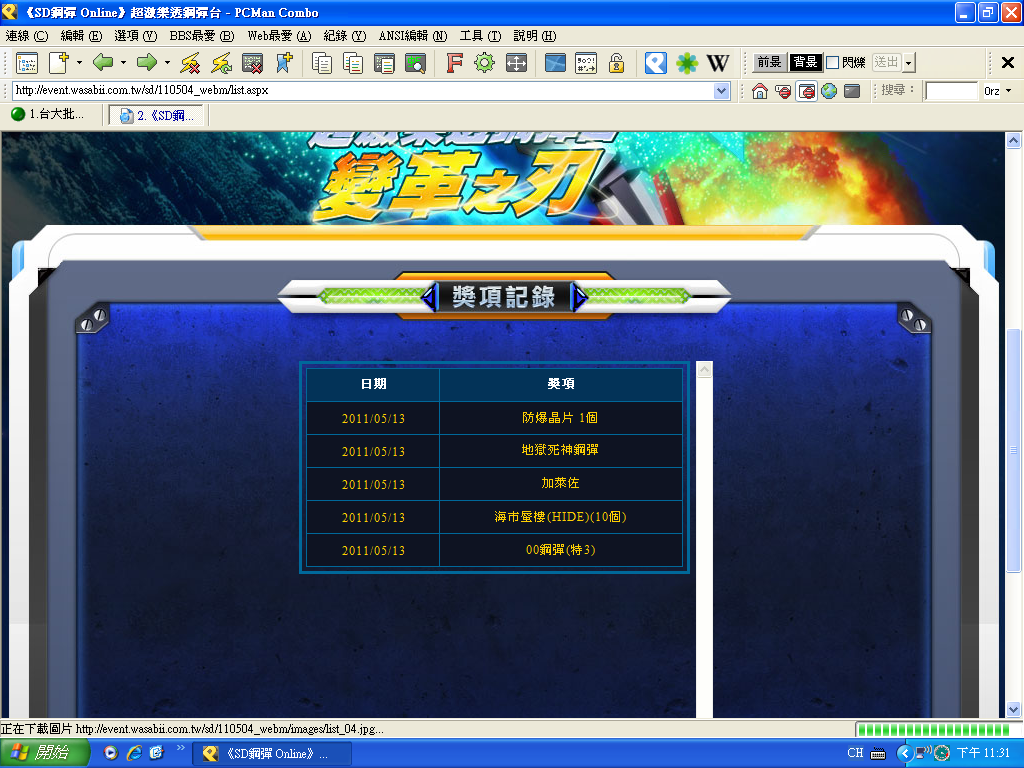Open the site list icon in toolbar

(x=27, y=63)
